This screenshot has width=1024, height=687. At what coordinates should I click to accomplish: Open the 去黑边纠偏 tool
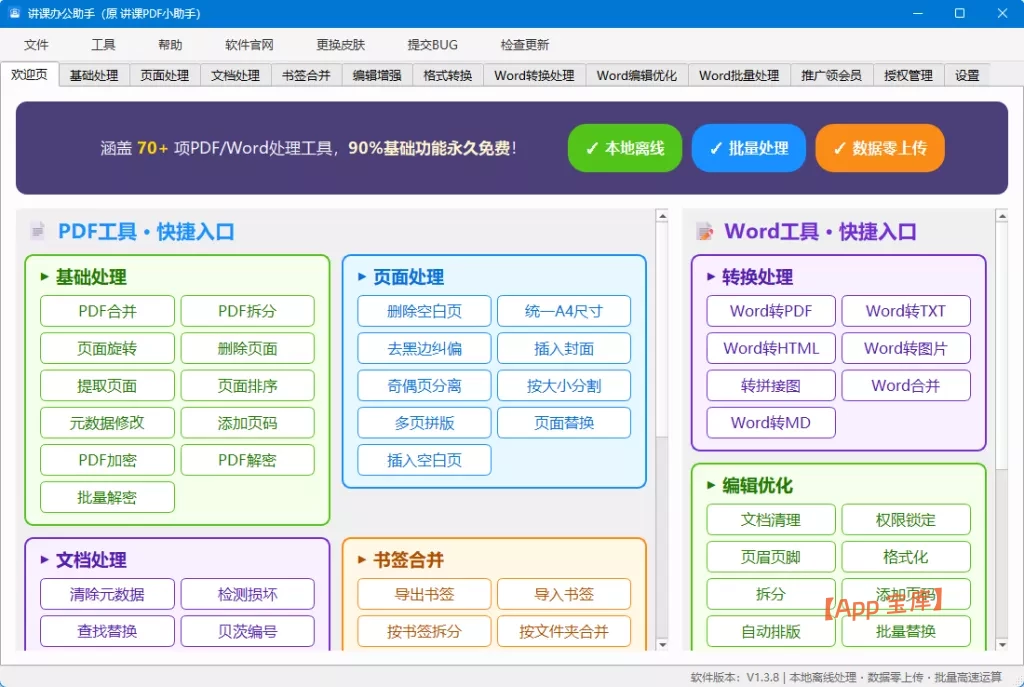[424, 348]
